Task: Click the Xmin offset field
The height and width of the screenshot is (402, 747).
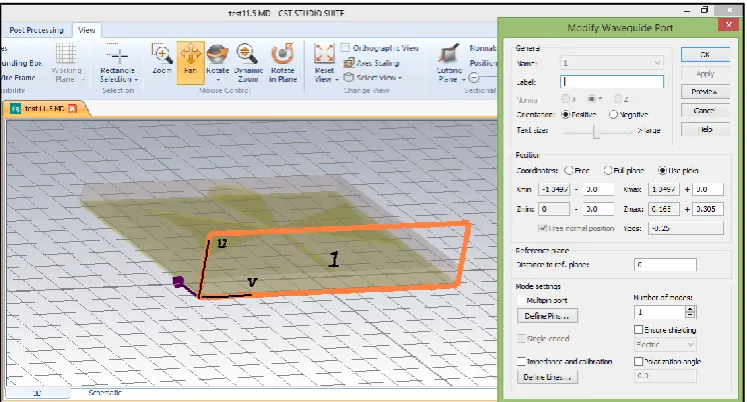Action: tap(598, 189)
